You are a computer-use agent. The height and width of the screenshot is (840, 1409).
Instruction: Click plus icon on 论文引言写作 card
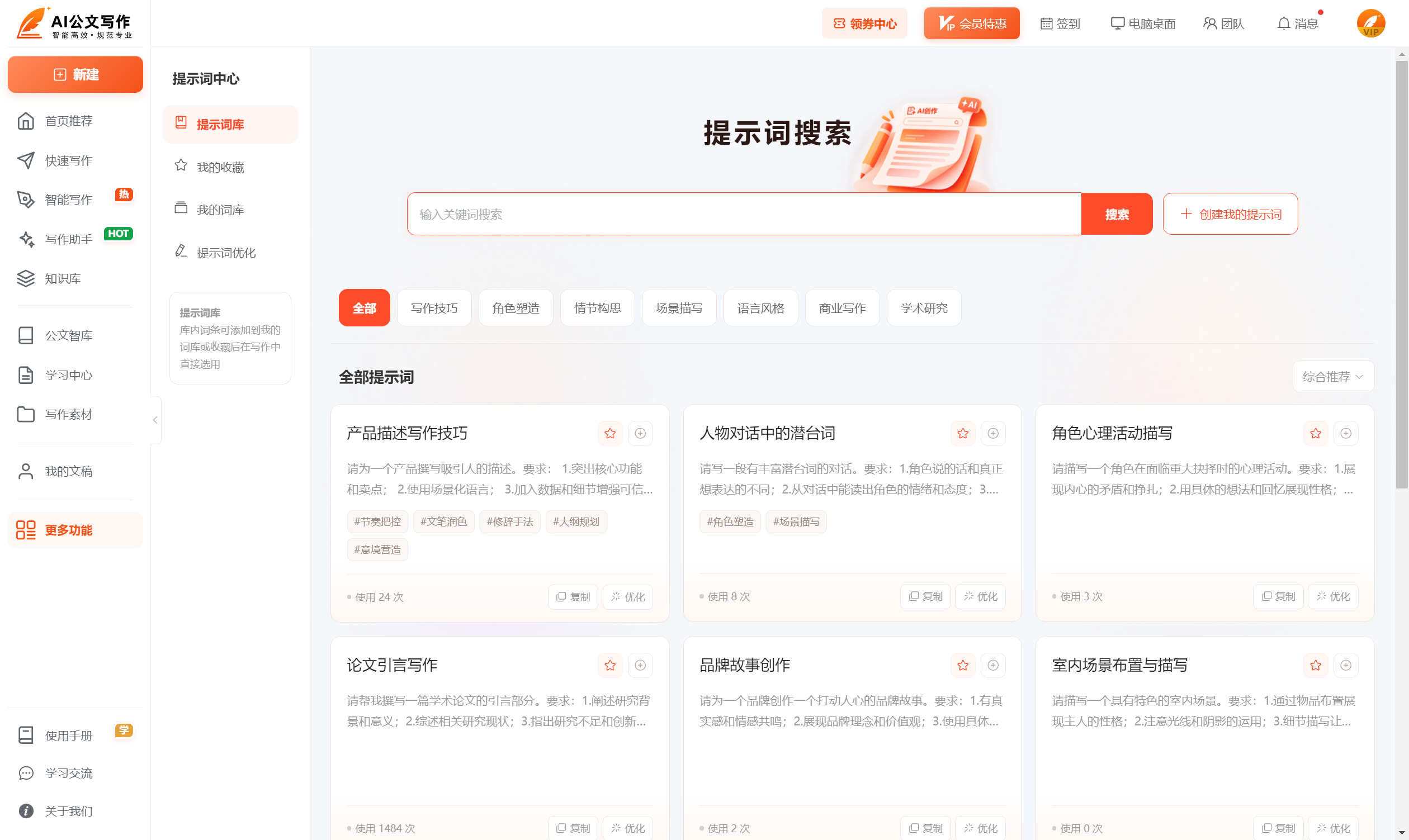(640, 665)
